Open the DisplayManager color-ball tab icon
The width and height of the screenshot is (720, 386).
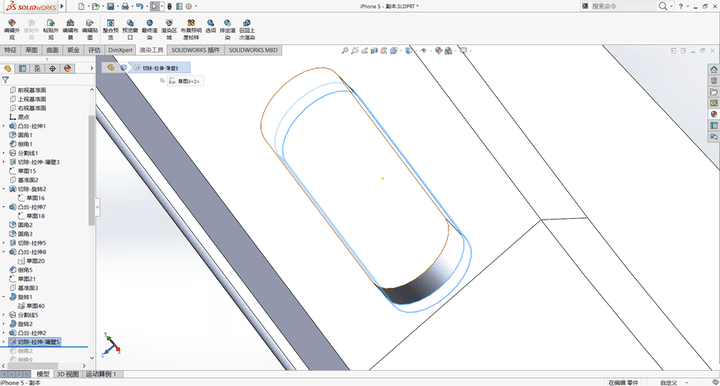coord(68,68)
